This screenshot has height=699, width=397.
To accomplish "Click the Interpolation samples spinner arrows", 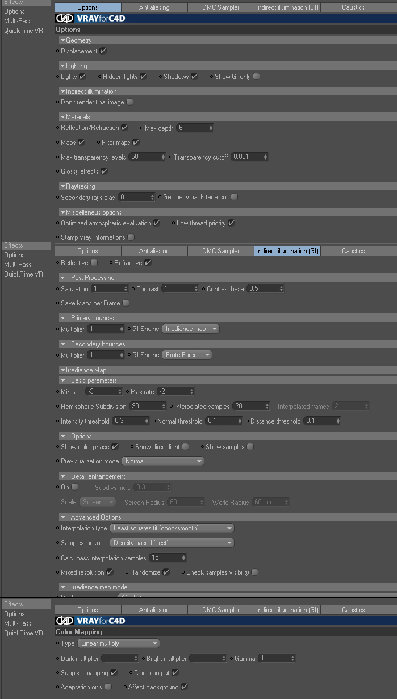I will [x=267, y=406].
